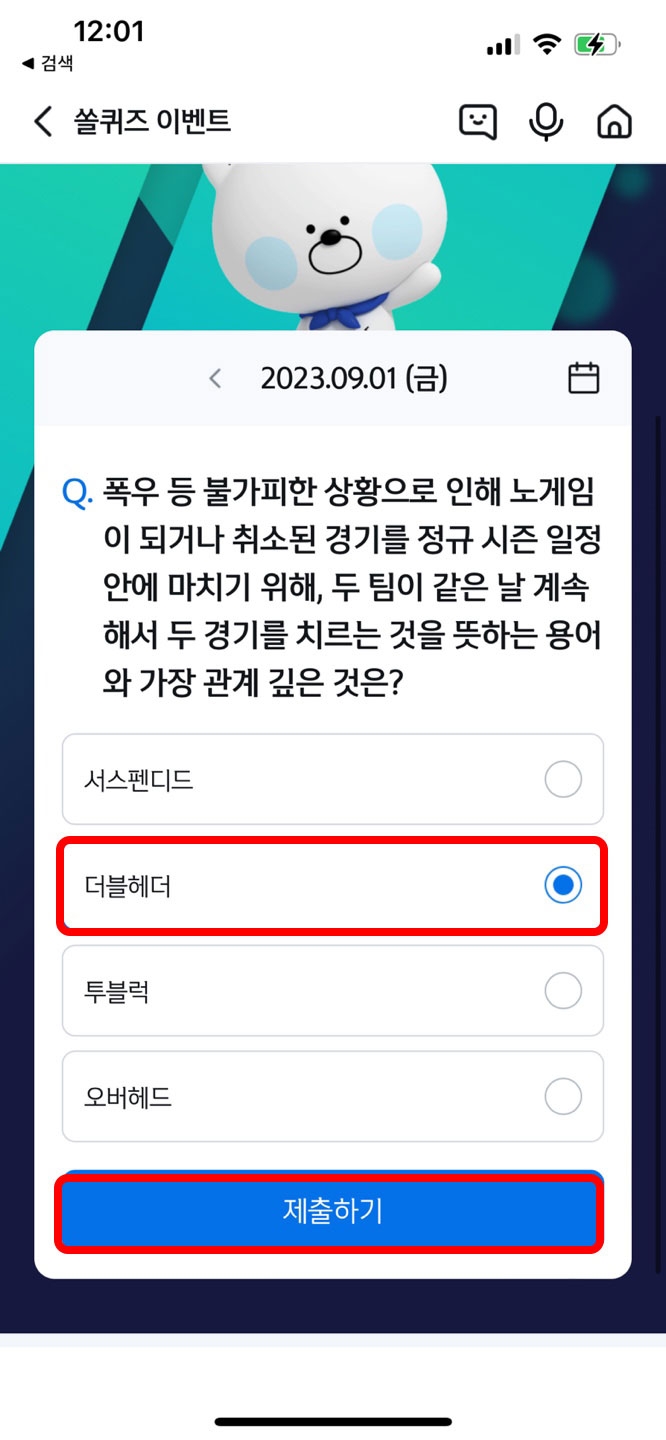Image resolution: width=666 pixels, height=1440 pixels.
Task: Open the calendar date picker icon
Action: point(584,378)
